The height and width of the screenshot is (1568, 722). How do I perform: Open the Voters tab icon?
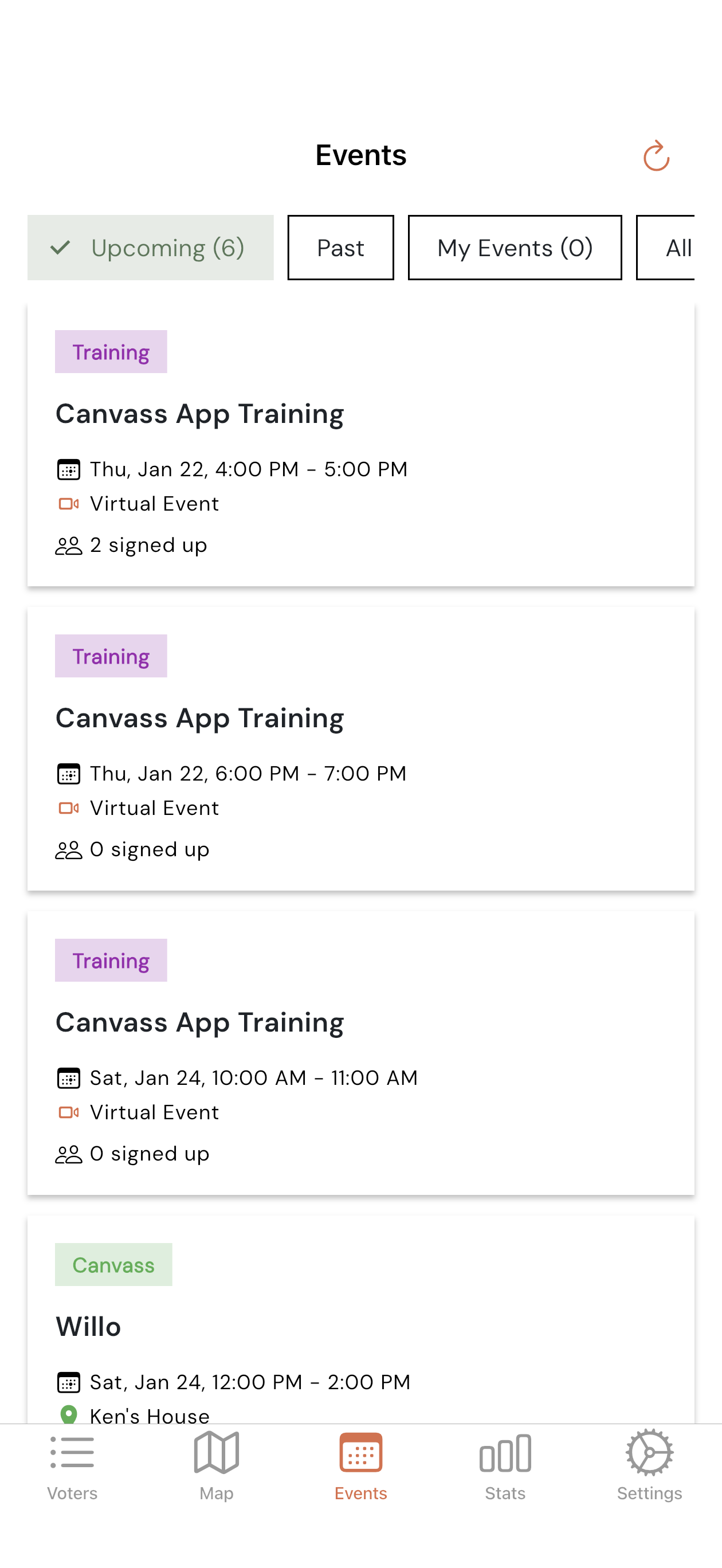[72, 1453]
